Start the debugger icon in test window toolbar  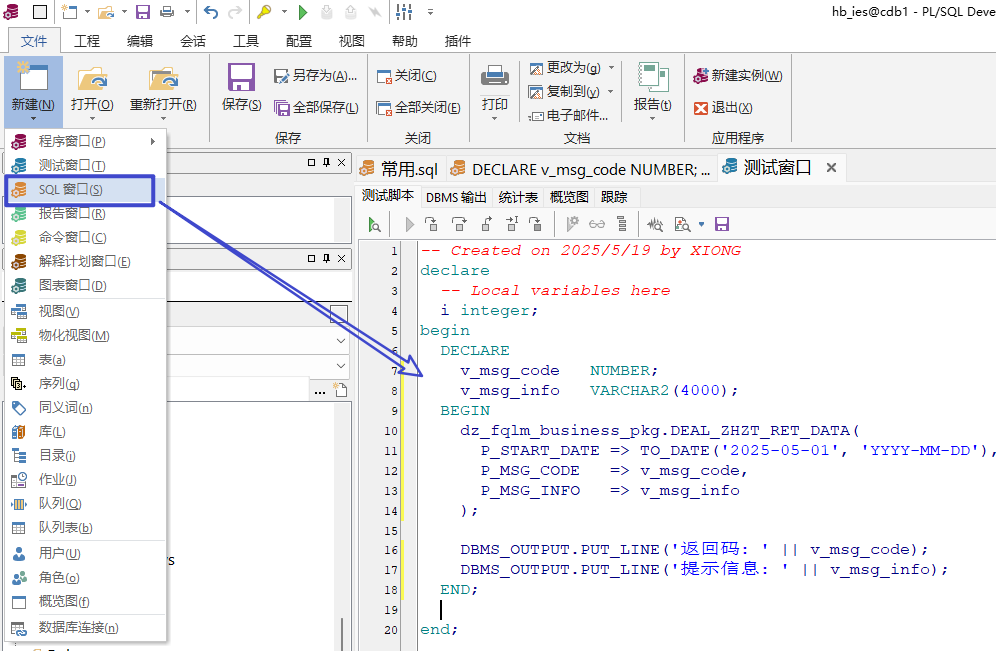pos(374,224)
